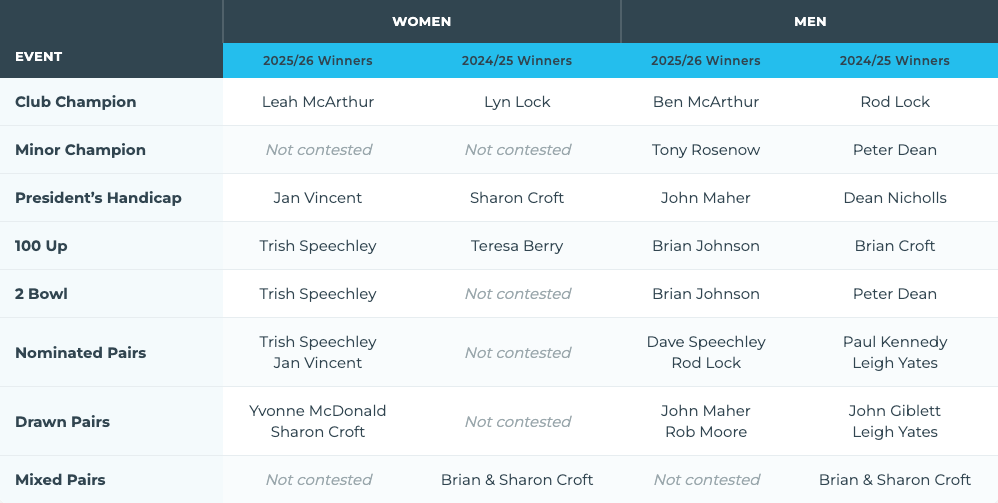Click Women's 2025/26 Winners header
Image resolution: width=998 pixels, height=503 pixels.
[x=318, y=60]
